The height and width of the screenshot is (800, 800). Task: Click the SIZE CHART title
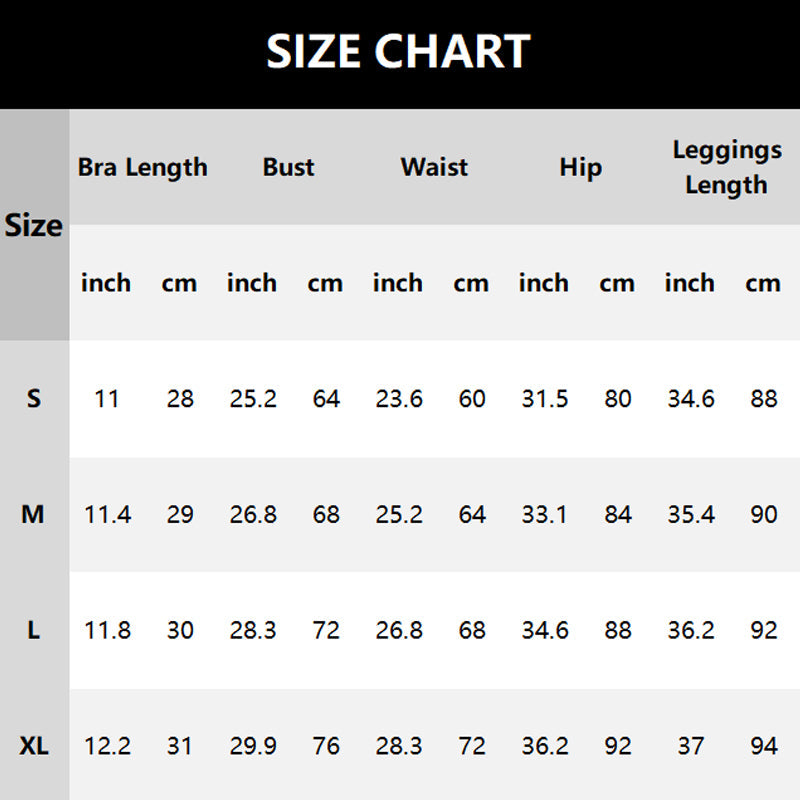click(398, 52)
